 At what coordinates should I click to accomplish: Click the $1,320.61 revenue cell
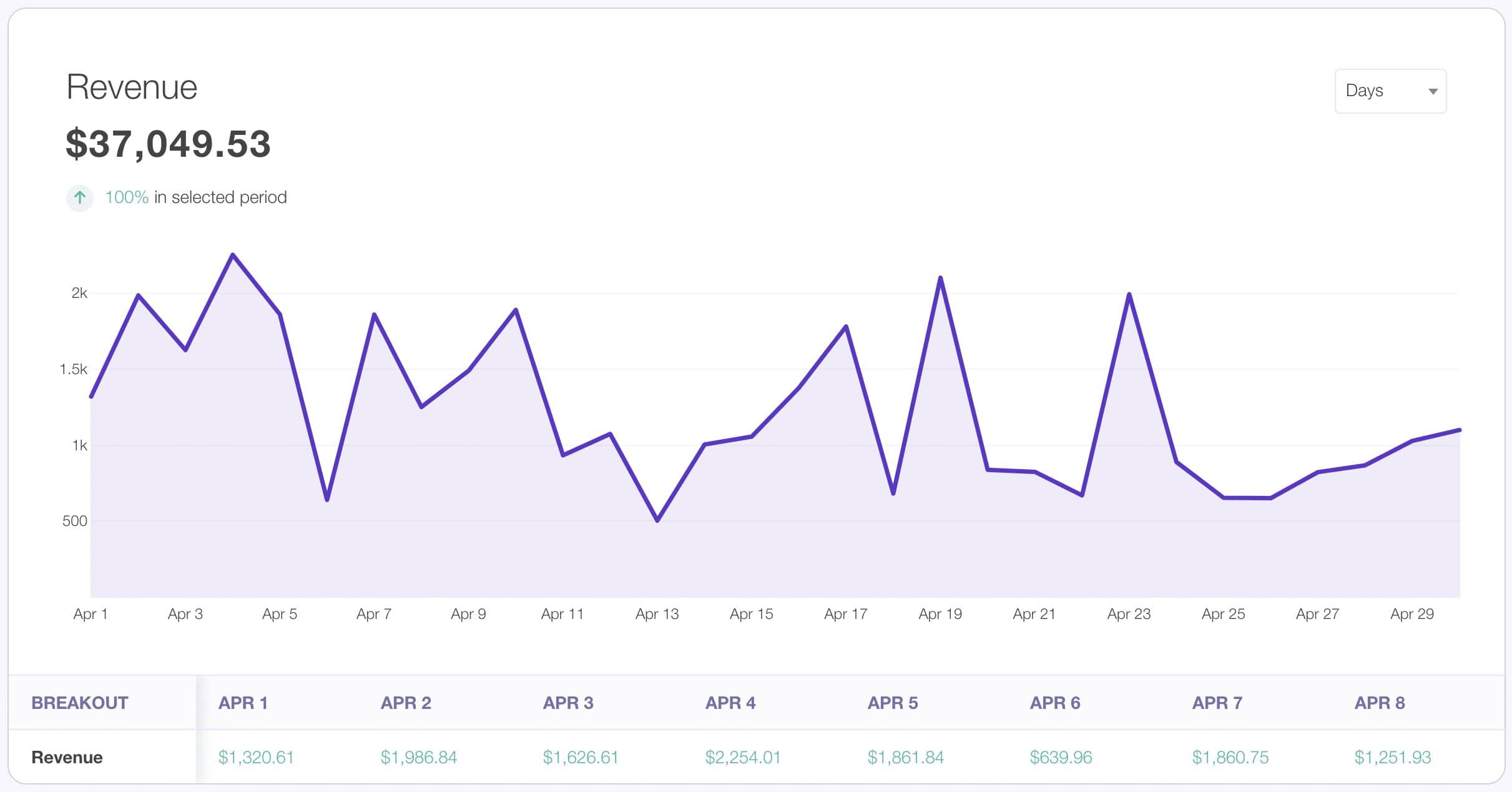(x=256, y=757)
